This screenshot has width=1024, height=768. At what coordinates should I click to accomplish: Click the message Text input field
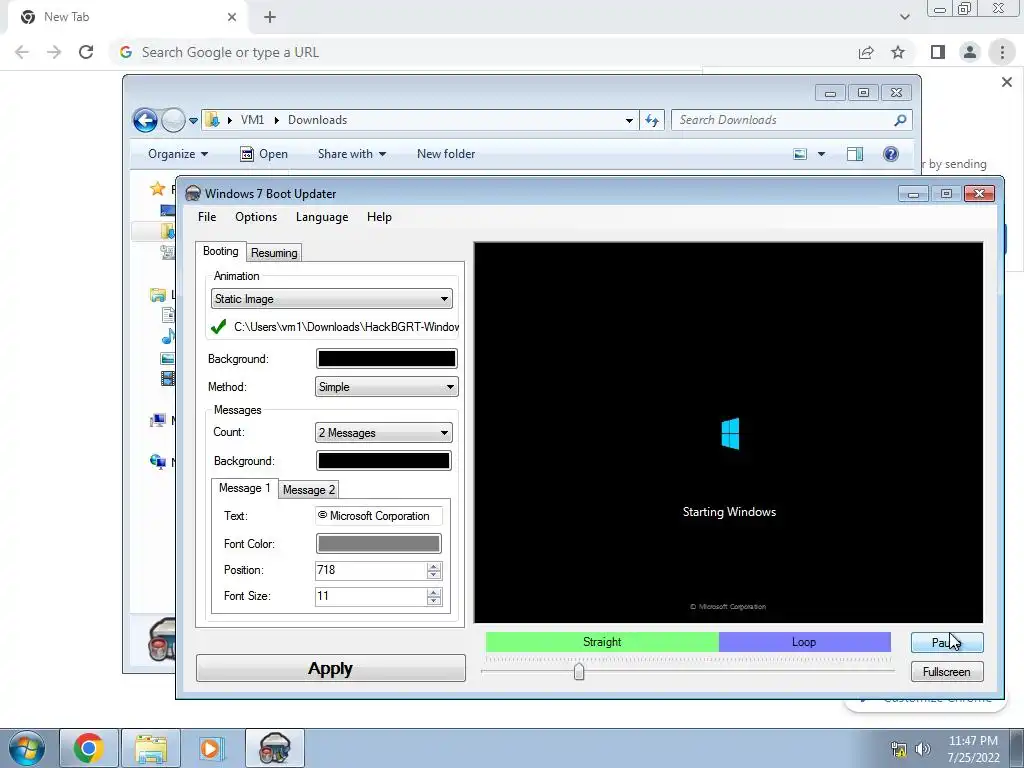[x=378, y=516]
